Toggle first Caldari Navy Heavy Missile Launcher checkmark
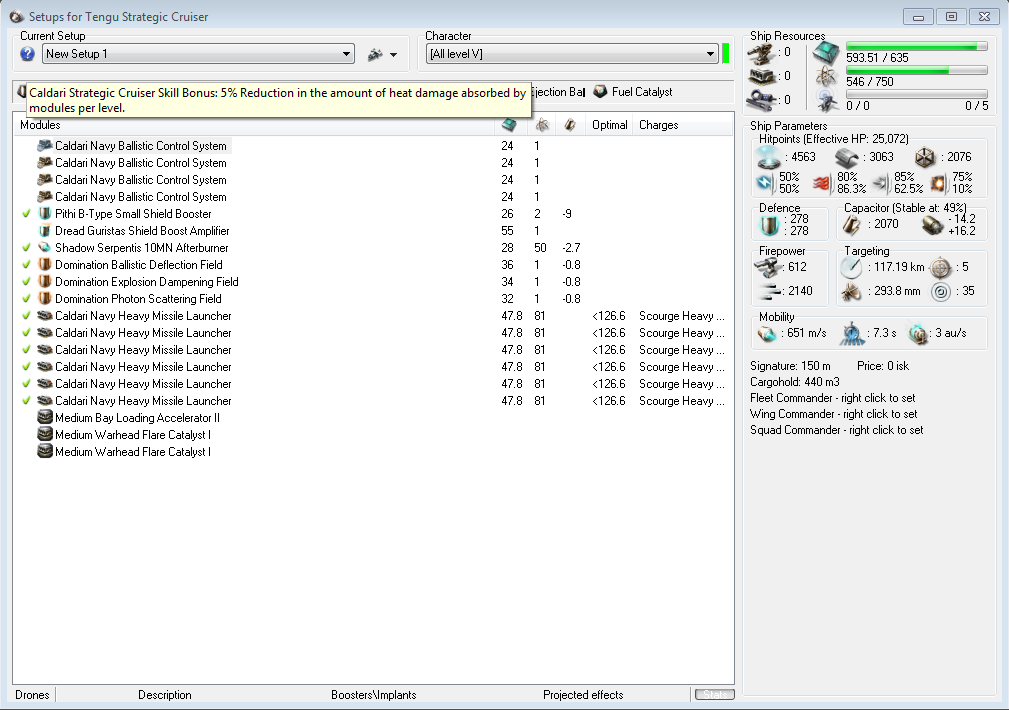Image resolution: width=1009 pixels, height=710 pixels. coord(26,316)
